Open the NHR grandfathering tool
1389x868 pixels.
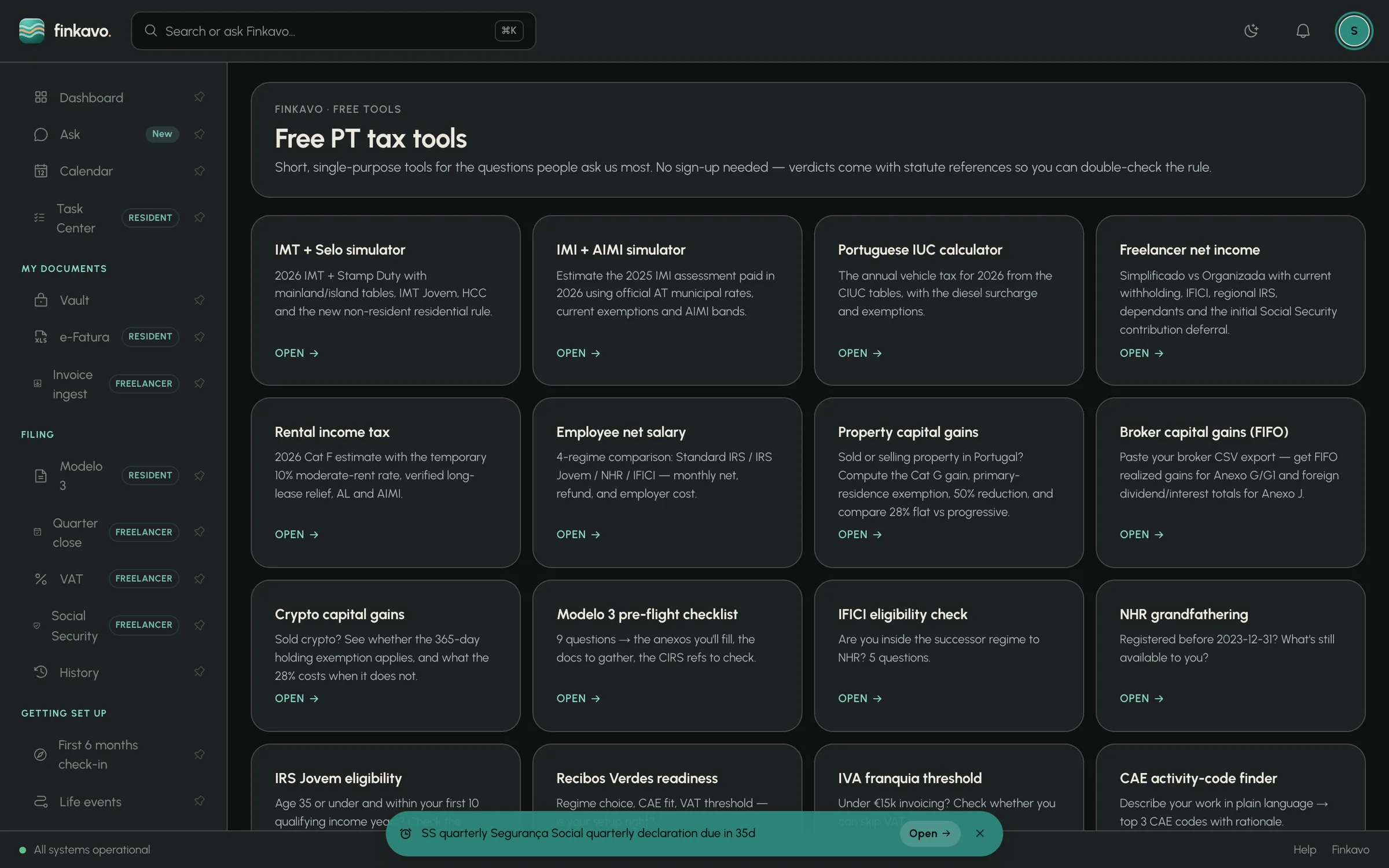(x=1141, y=698)
